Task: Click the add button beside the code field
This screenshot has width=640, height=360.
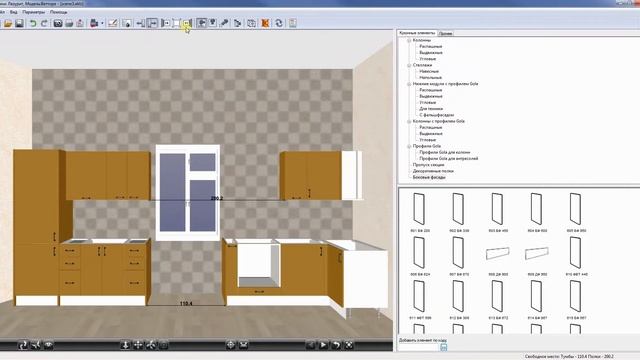Action: click(x=444, y=347)
